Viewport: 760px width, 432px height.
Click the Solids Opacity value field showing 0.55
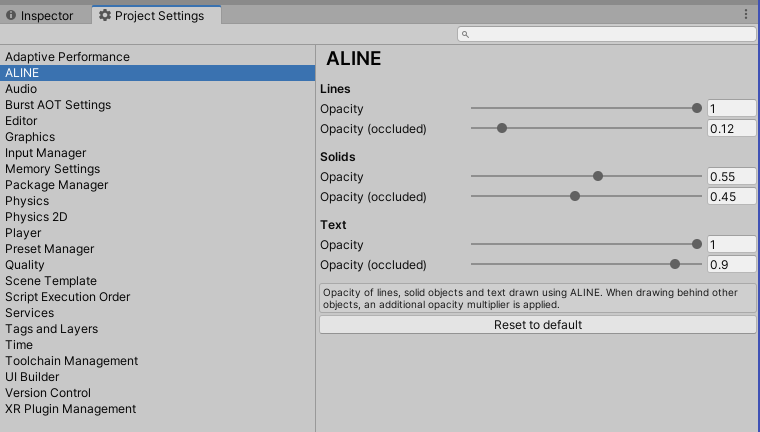click(x=730, y=177)
